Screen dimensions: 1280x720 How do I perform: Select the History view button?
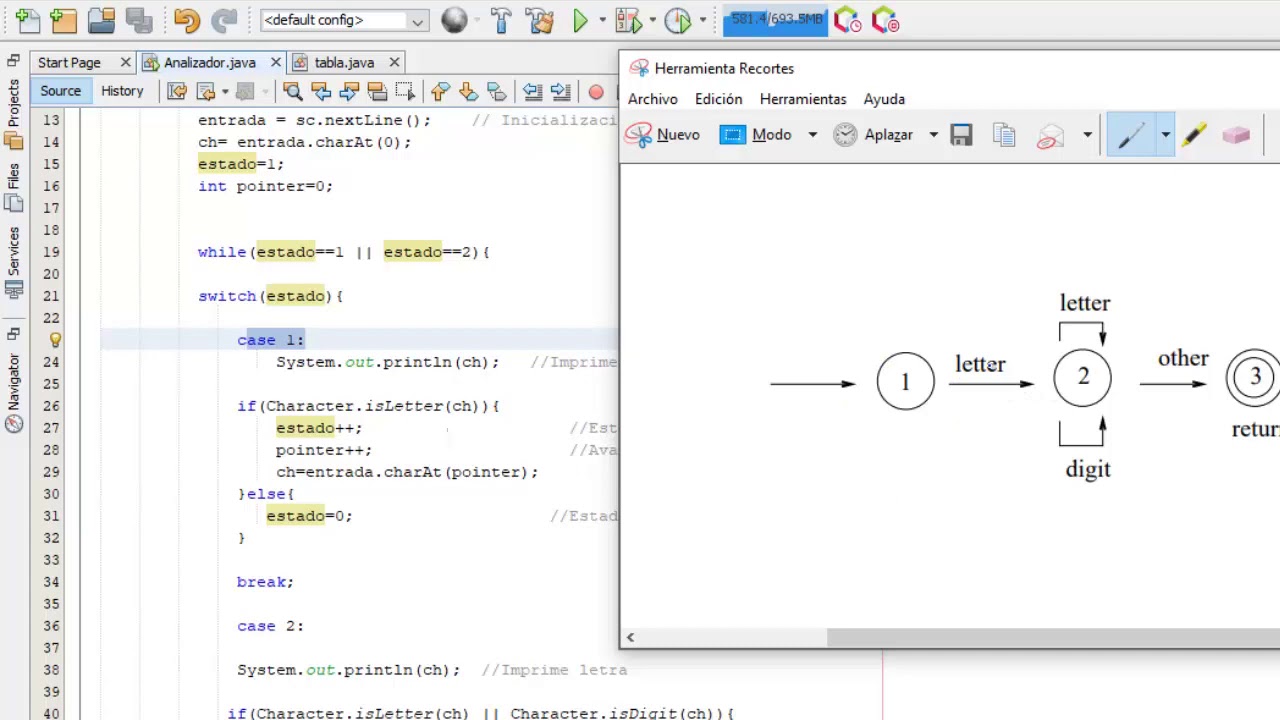(x=122, y=91)
